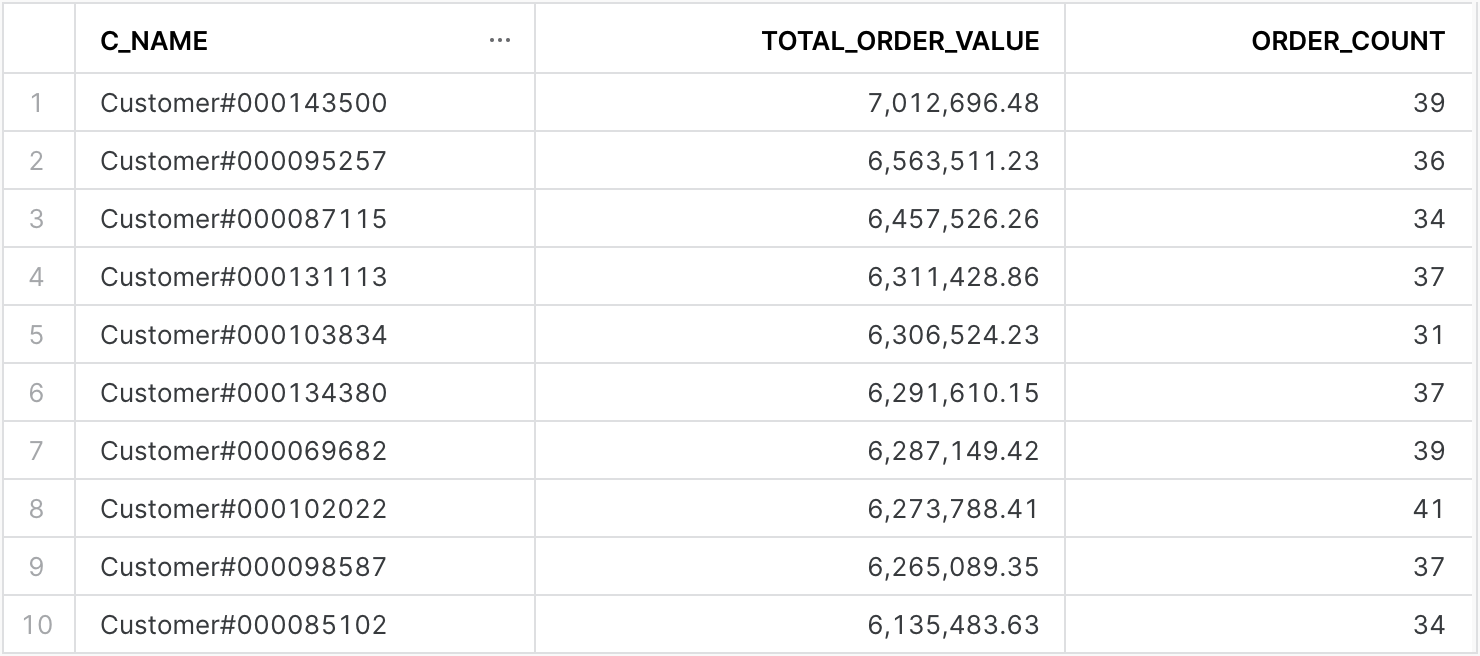Click the cell Customer#000143500
The height and width of the screenshot is (656, 1480).
click(x=305, y=102)
